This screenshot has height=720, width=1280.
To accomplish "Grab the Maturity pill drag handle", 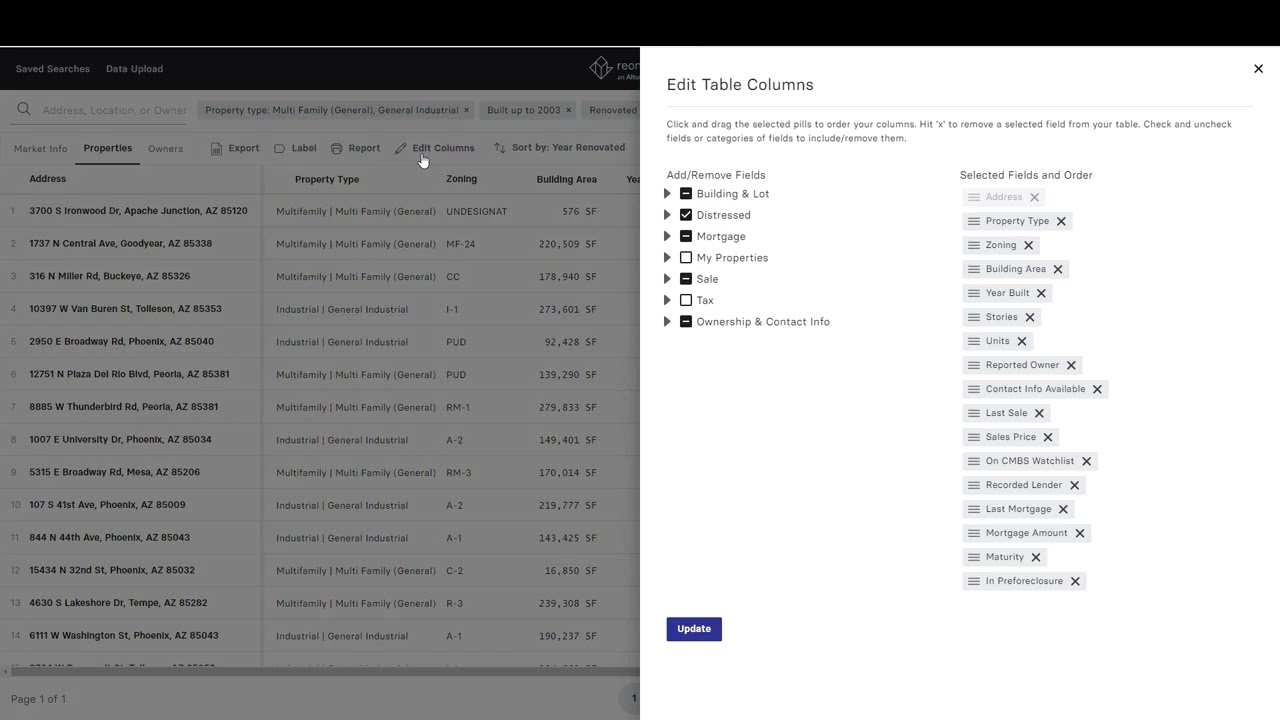I will [x=974, y=557].
